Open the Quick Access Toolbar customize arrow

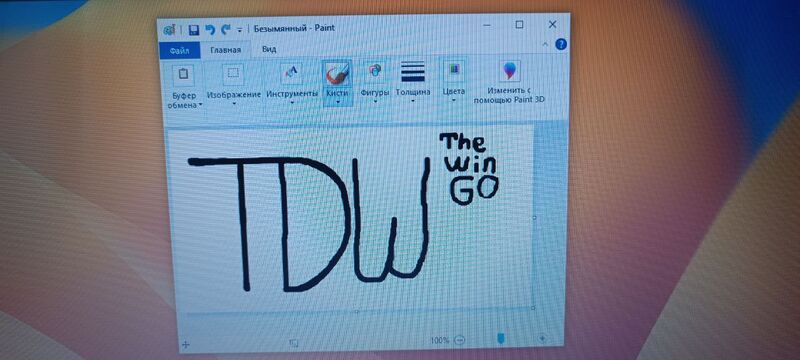tap(239, 30)
